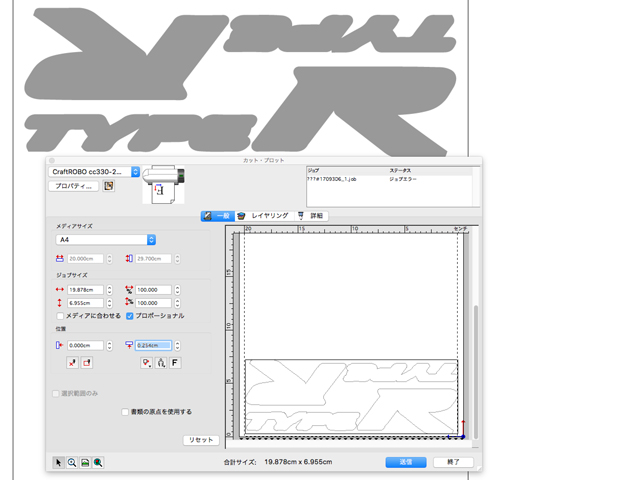Click the media height field showing 29.700cm
Image resolution: width=640 pixels, height=480 pixels.
(x=153, y=259)
